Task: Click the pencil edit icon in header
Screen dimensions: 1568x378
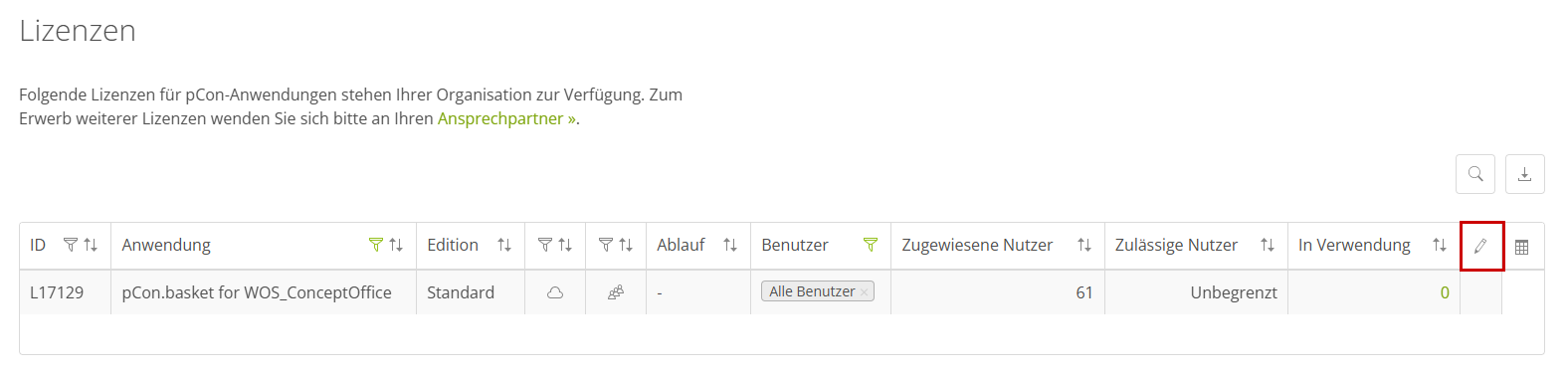Action: (x=1480, y=246)
